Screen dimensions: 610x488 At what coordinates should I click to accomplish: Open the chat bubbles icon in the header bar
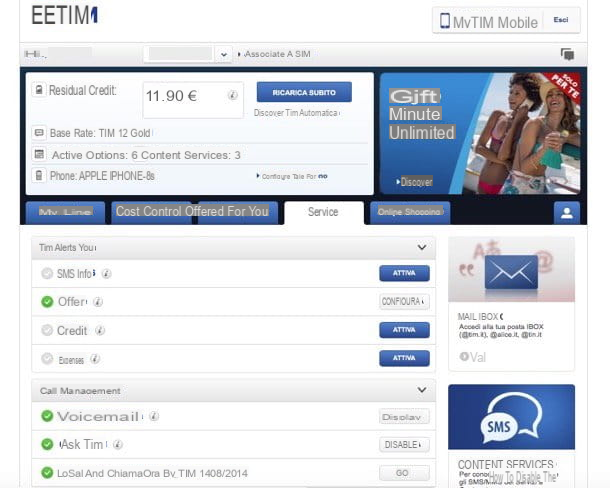tap(567, 54)
